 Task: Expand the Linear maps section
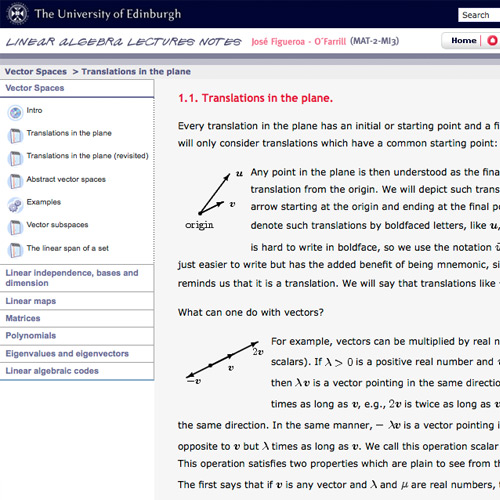77,301
